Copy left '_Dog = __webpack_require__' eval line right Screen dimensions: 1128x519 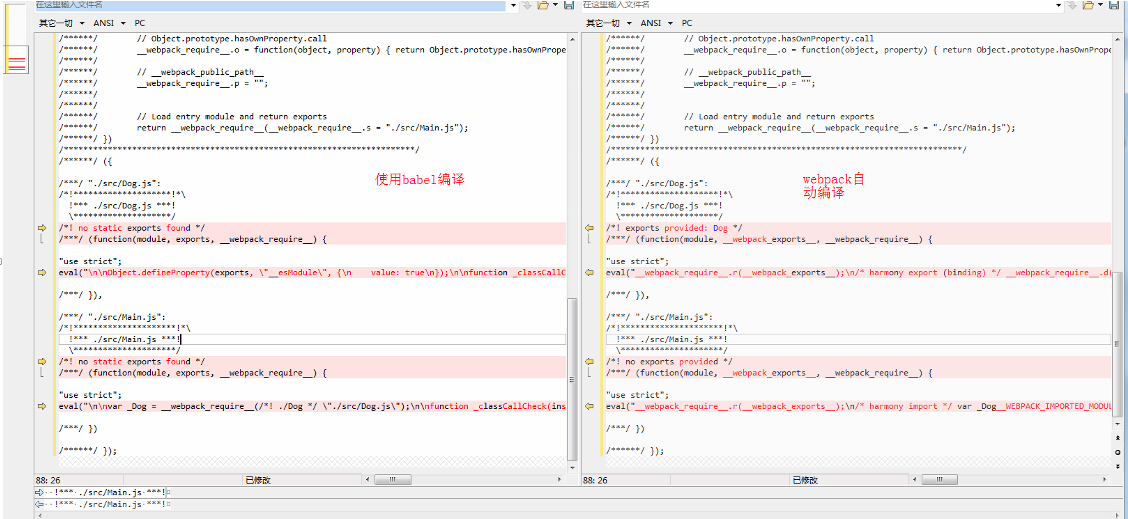pos(42,406)
